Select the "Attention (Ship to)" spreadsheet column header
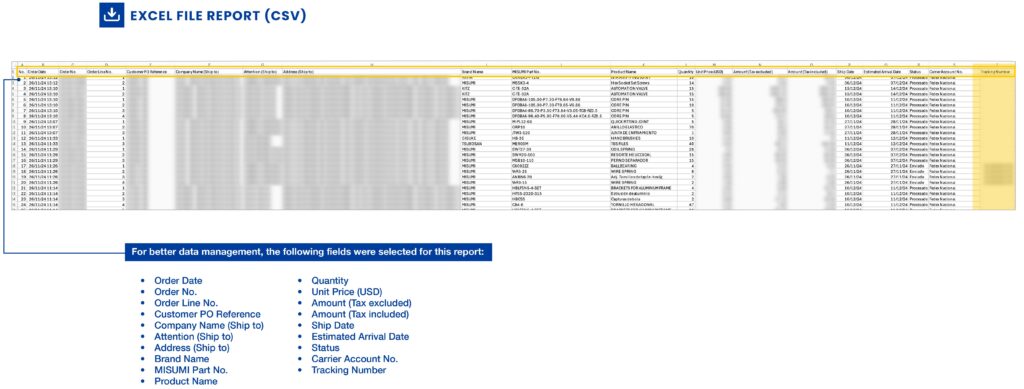 (260, 72)
